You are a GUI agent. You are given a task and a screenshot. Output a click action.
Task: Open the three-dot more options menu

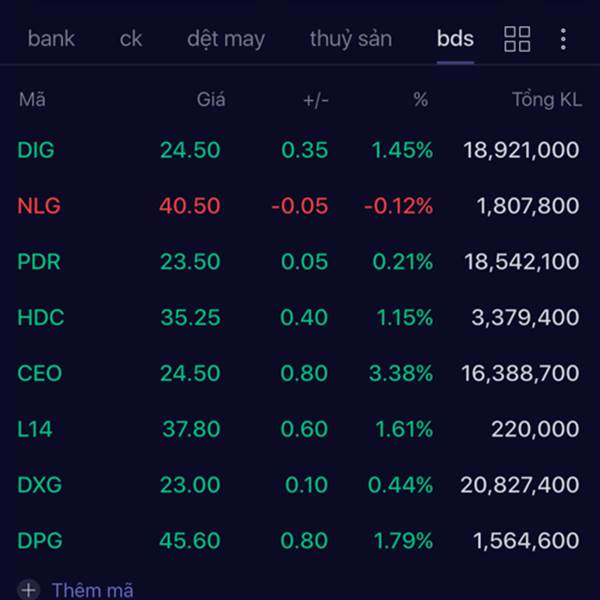tap(563, 39)
